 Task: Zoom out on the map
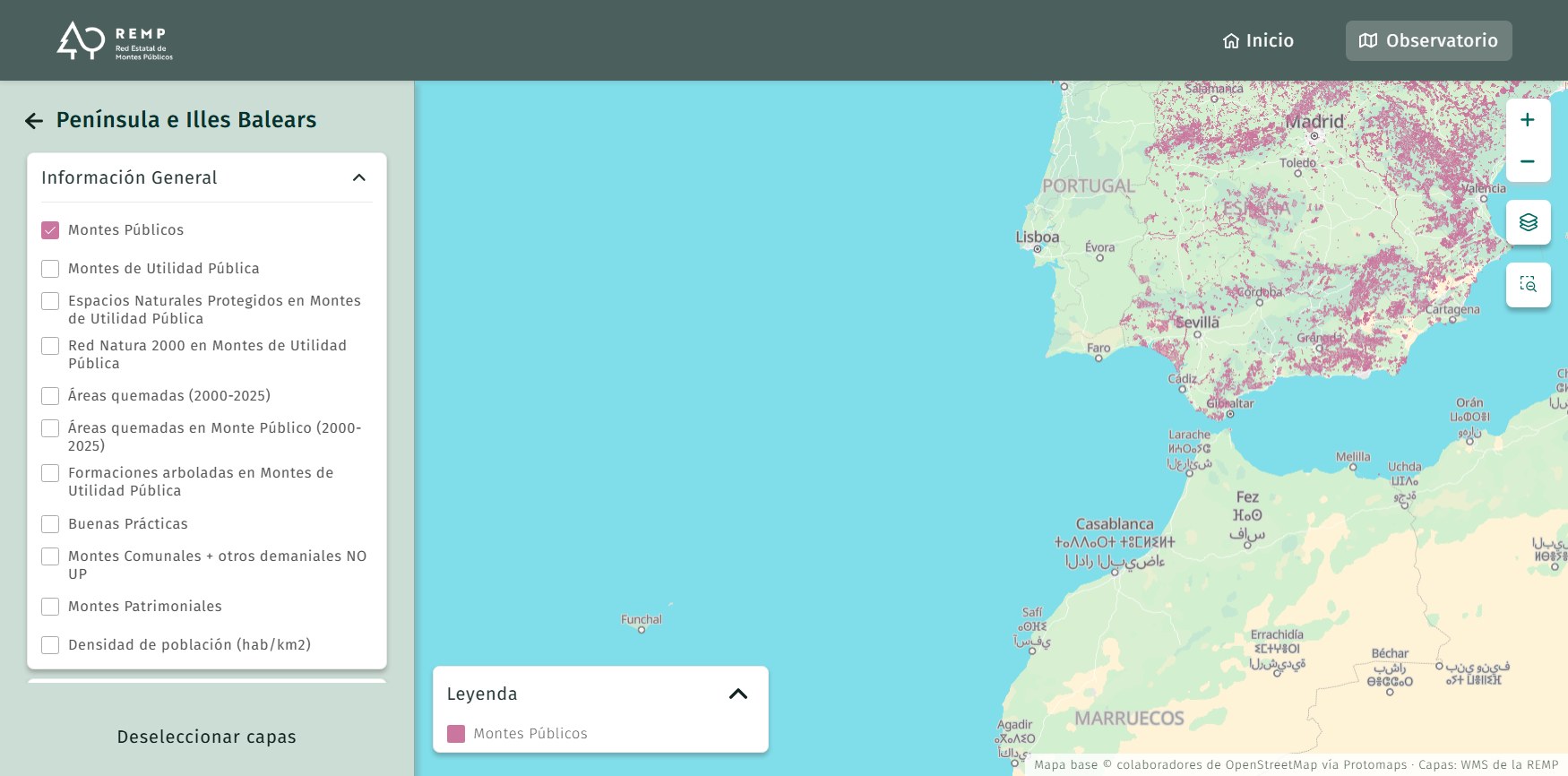pos(1528,161)
